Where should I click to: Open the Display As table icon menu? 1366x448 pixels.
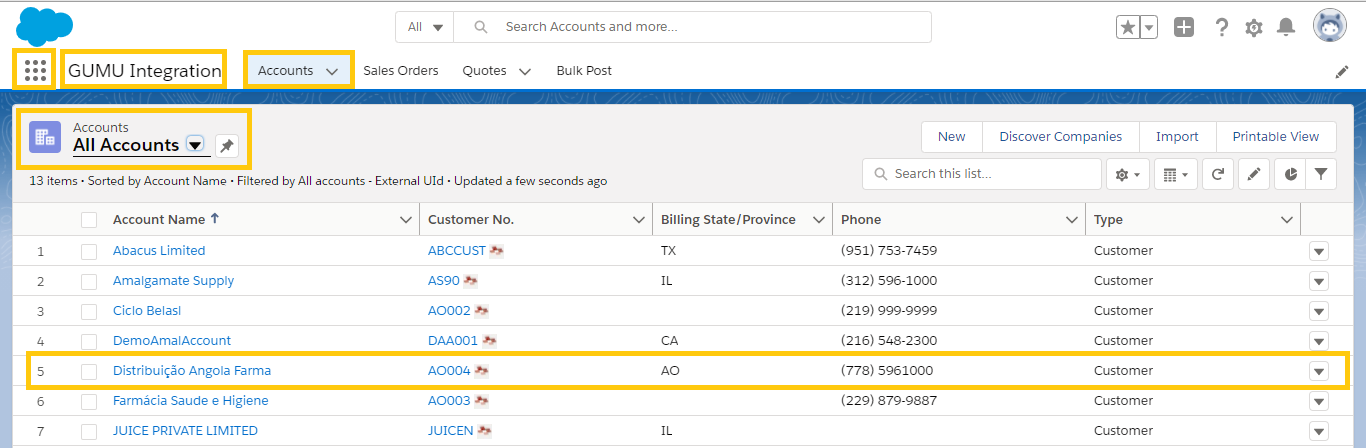(x=1175, y=174)
